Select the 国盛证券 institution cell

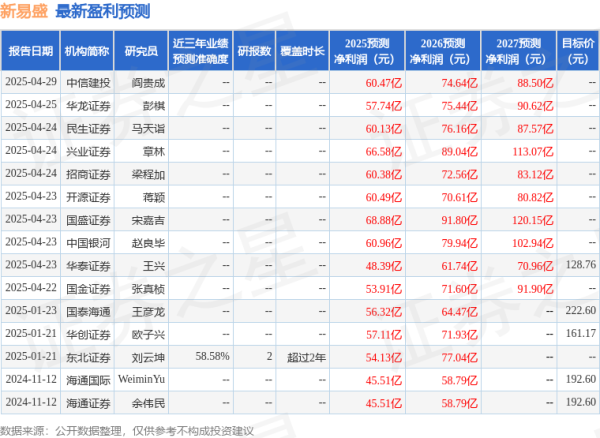[88, 220]
